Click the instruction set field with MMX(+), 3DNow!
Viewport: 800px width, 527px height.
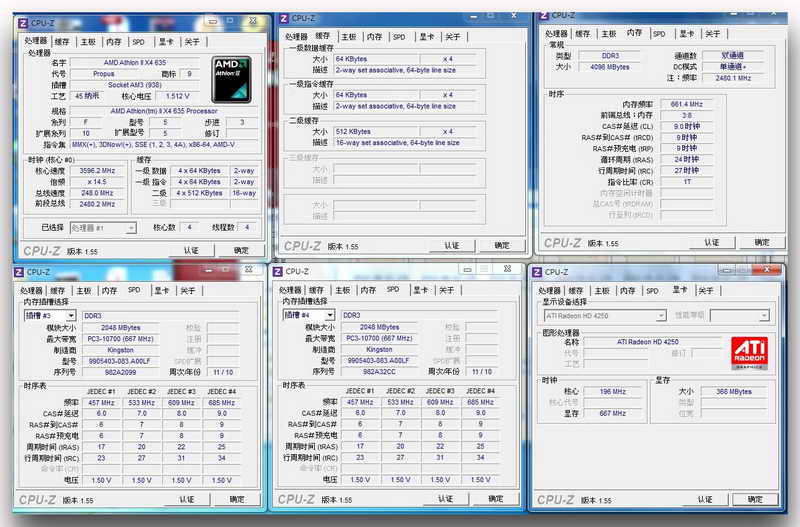[x=163, y=145]
